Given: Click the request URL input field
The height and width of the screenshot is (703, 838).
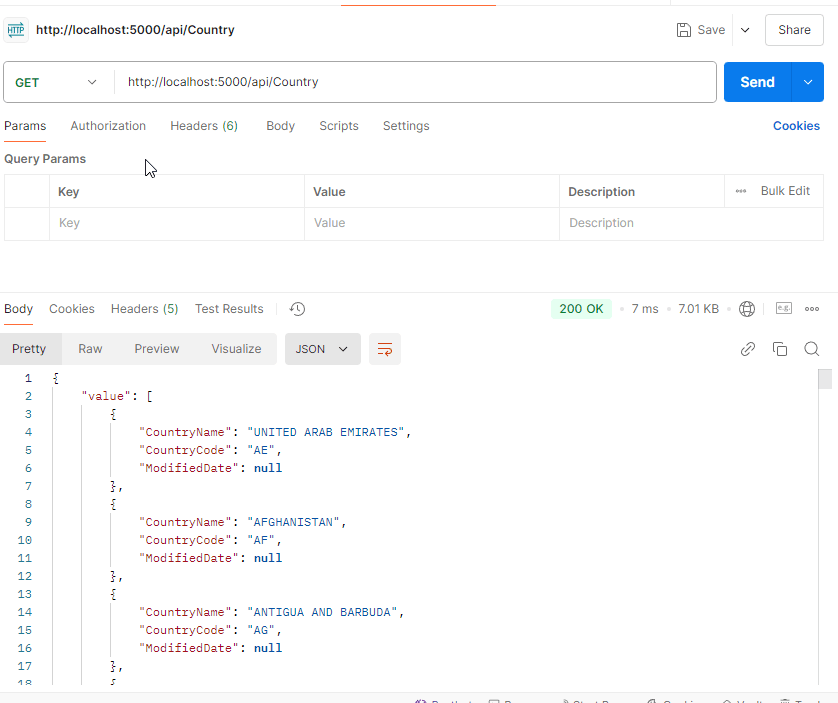Looking at the screenshot, I should [415, 82].
